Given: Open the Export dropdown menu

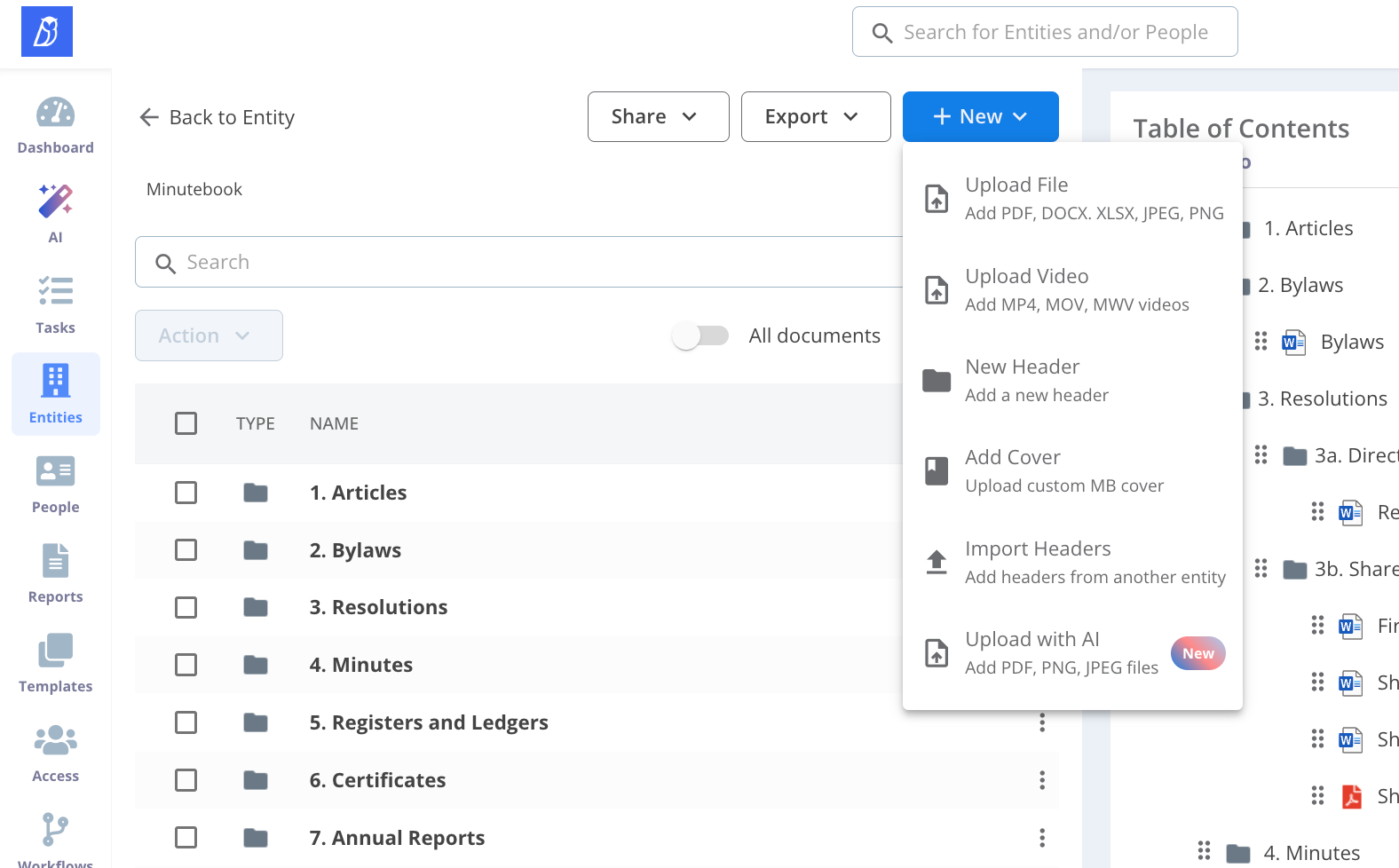Looking at the screenshot, I should coord(815,116).
